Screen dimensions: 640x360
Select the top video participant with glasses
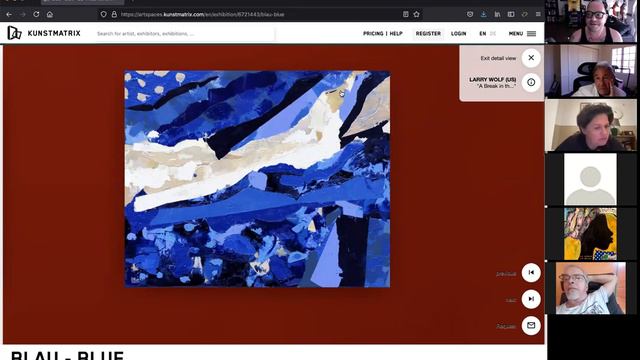[591, 21]
